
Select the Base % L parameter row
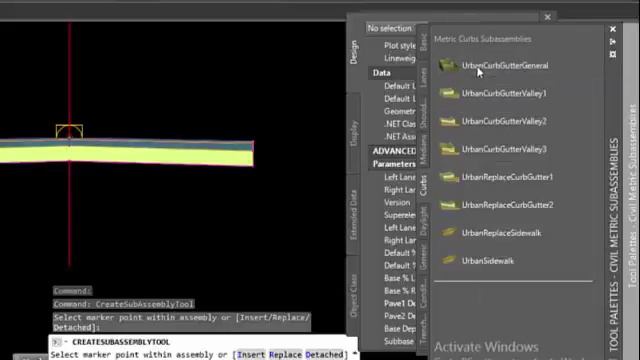399,278
